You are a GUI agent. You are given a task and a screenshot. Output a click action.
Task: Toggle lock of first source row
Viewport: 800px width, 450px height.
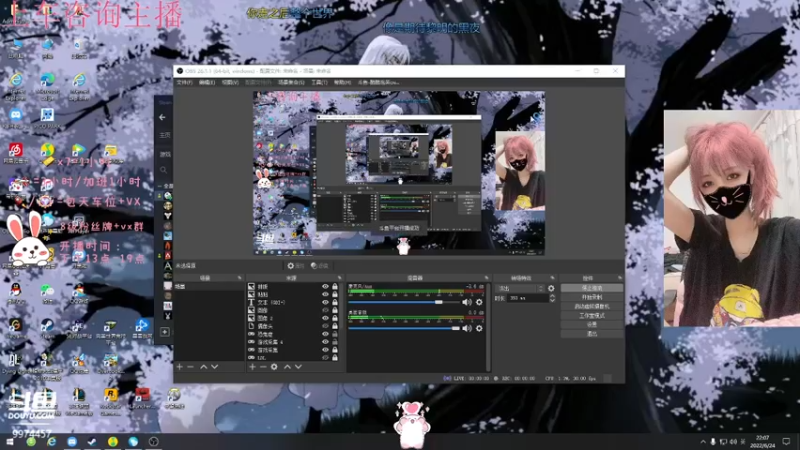click(335, 287)
